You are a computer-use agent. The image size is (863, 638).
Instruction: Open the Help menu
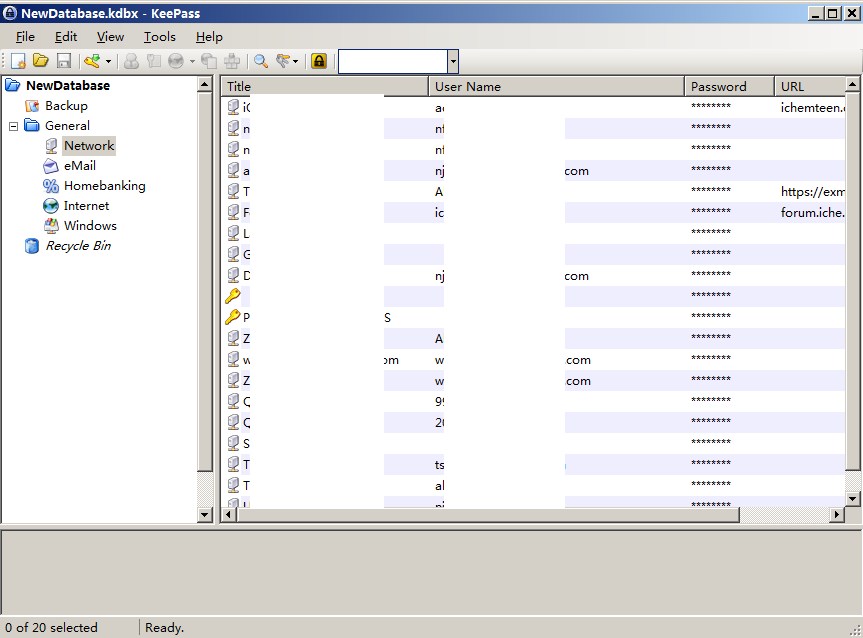209,37
